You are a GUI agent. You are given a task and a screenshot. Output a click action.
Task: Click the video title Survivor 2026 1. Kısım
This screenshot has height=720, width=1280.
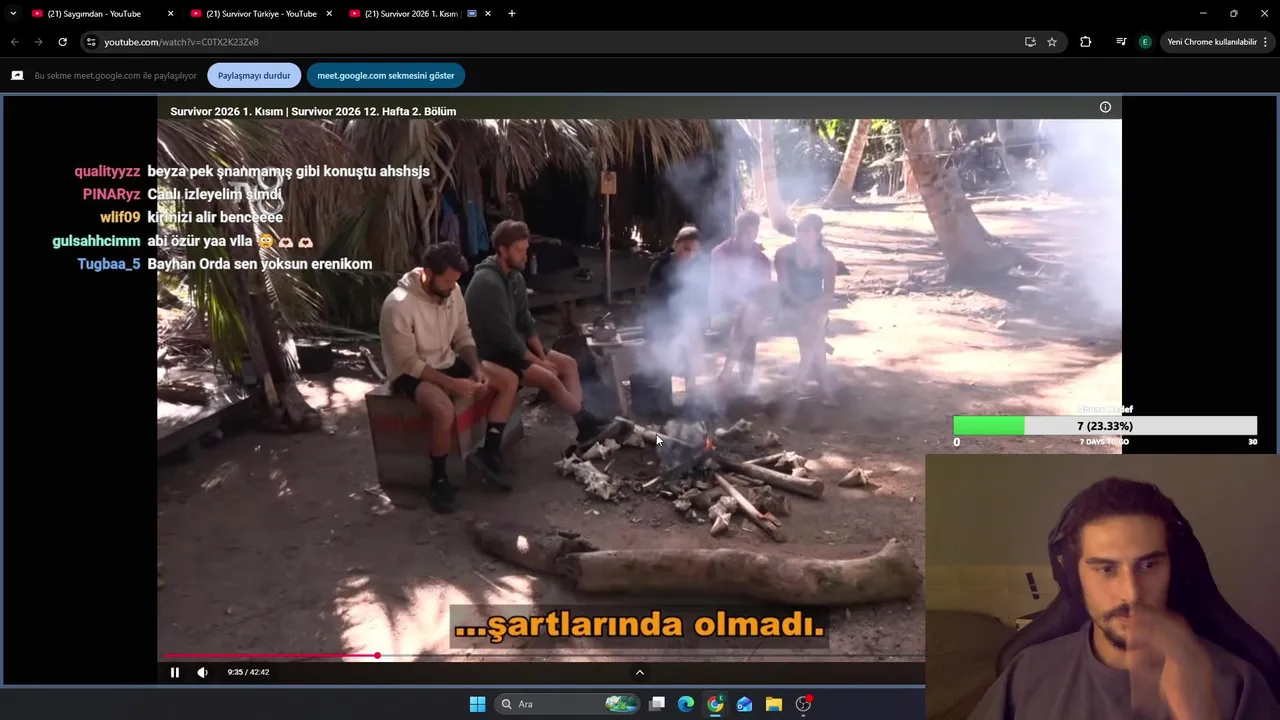313,111
